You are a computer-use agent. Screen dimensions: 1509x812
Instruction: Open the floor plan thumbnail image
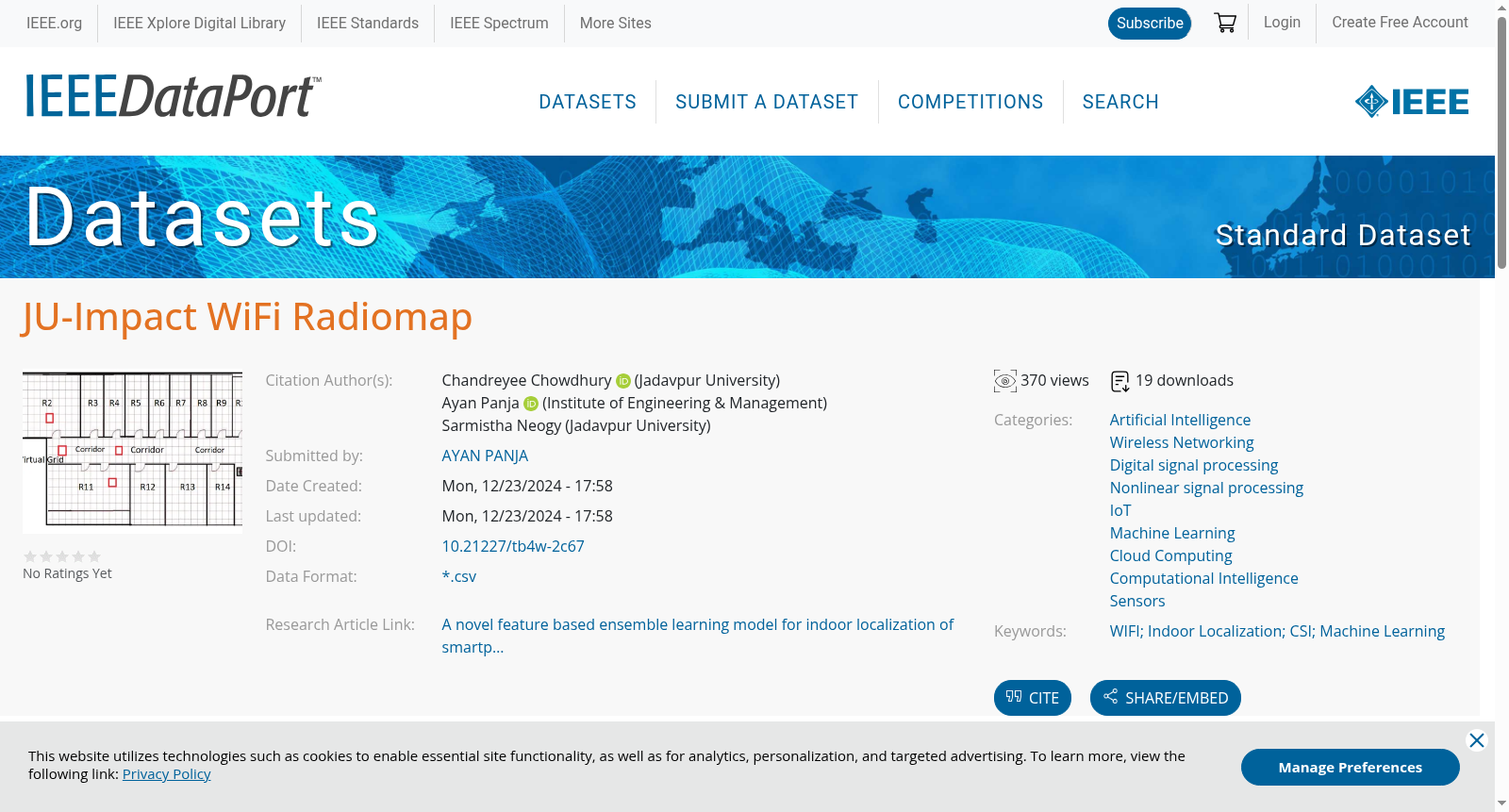click(x=132, y=453)
